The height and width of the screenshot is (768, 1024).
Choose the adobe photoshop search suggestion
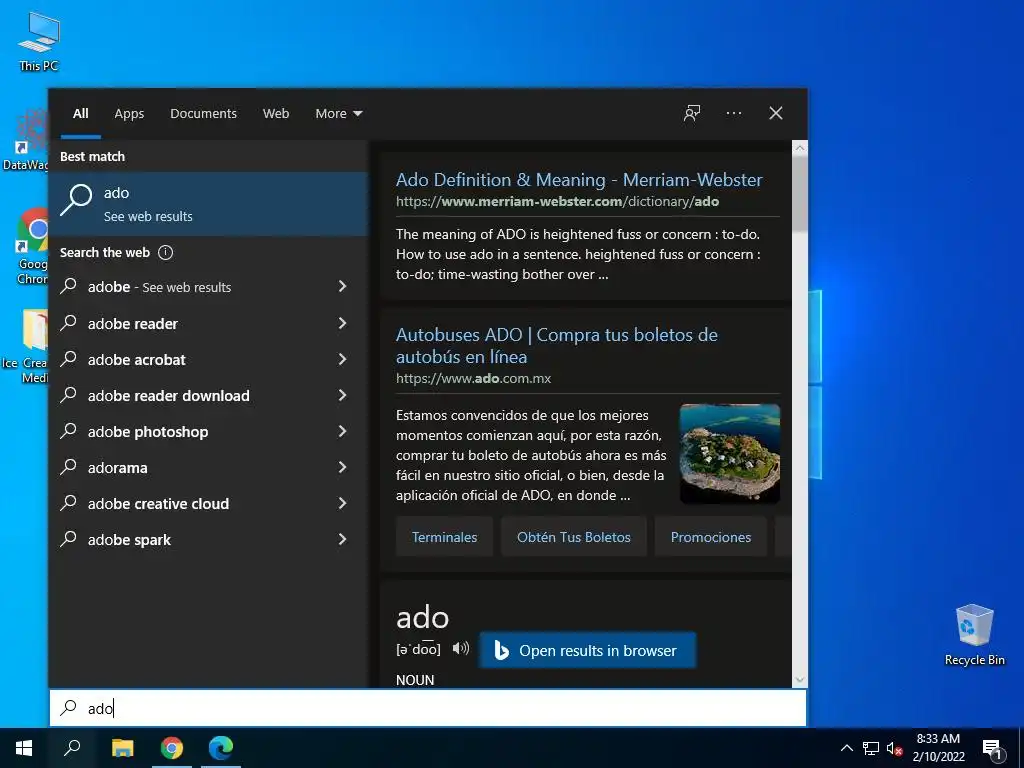tap(209, 431)
